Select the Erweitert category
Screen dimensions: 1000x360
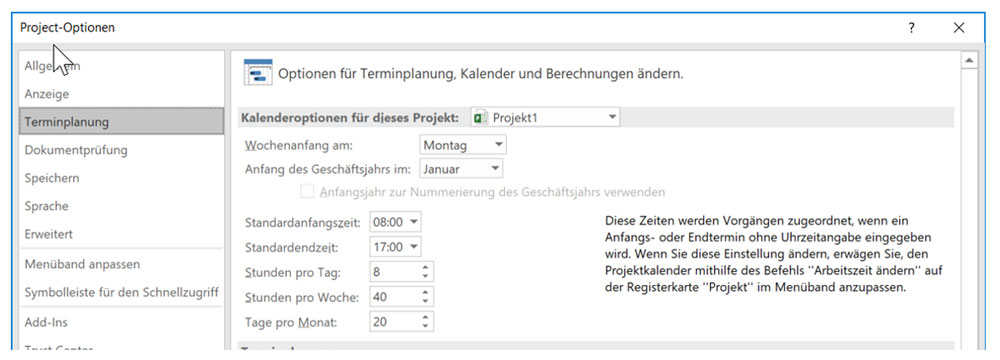click(121, 234)
